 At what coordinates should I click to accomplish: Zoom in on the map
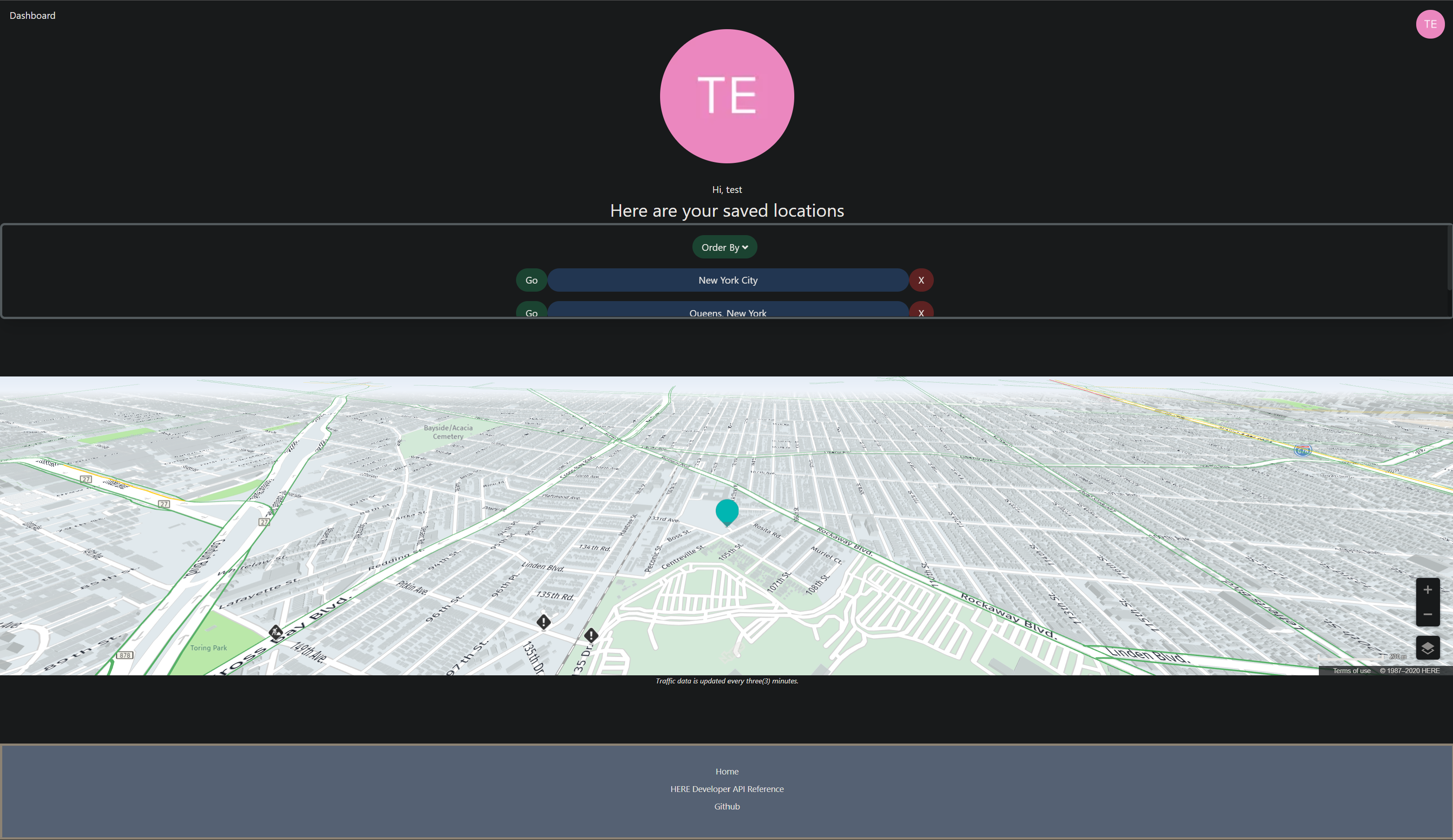[1427, 590]
